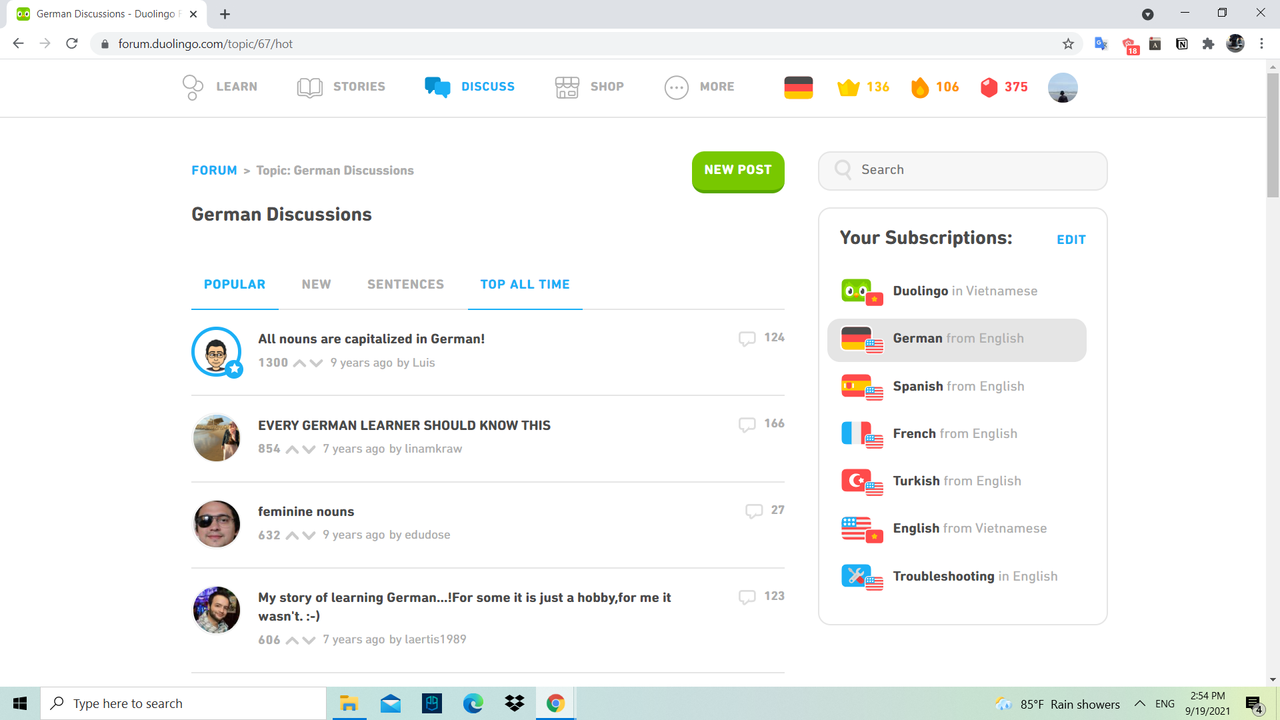Click the address bar URL

pos(206,44)
